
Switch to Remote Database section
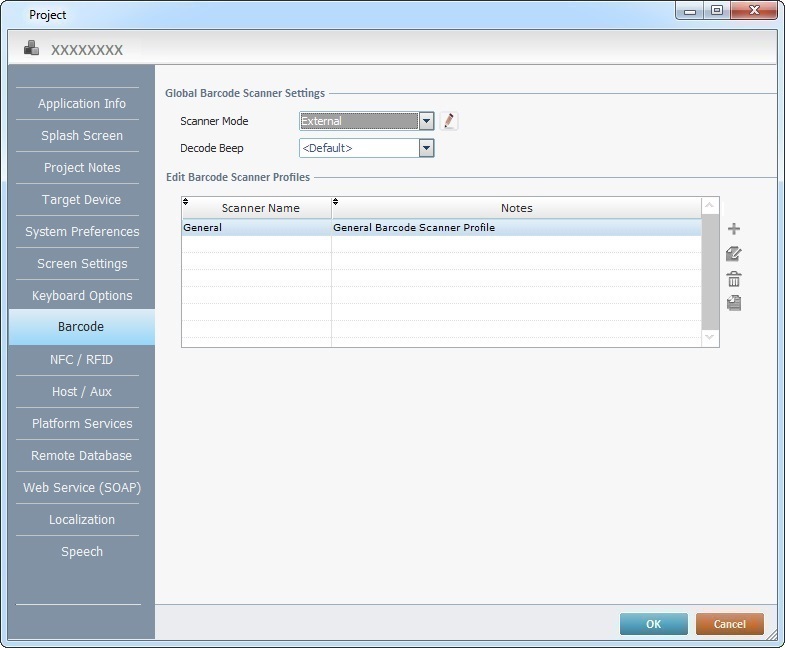coord(82,456)
